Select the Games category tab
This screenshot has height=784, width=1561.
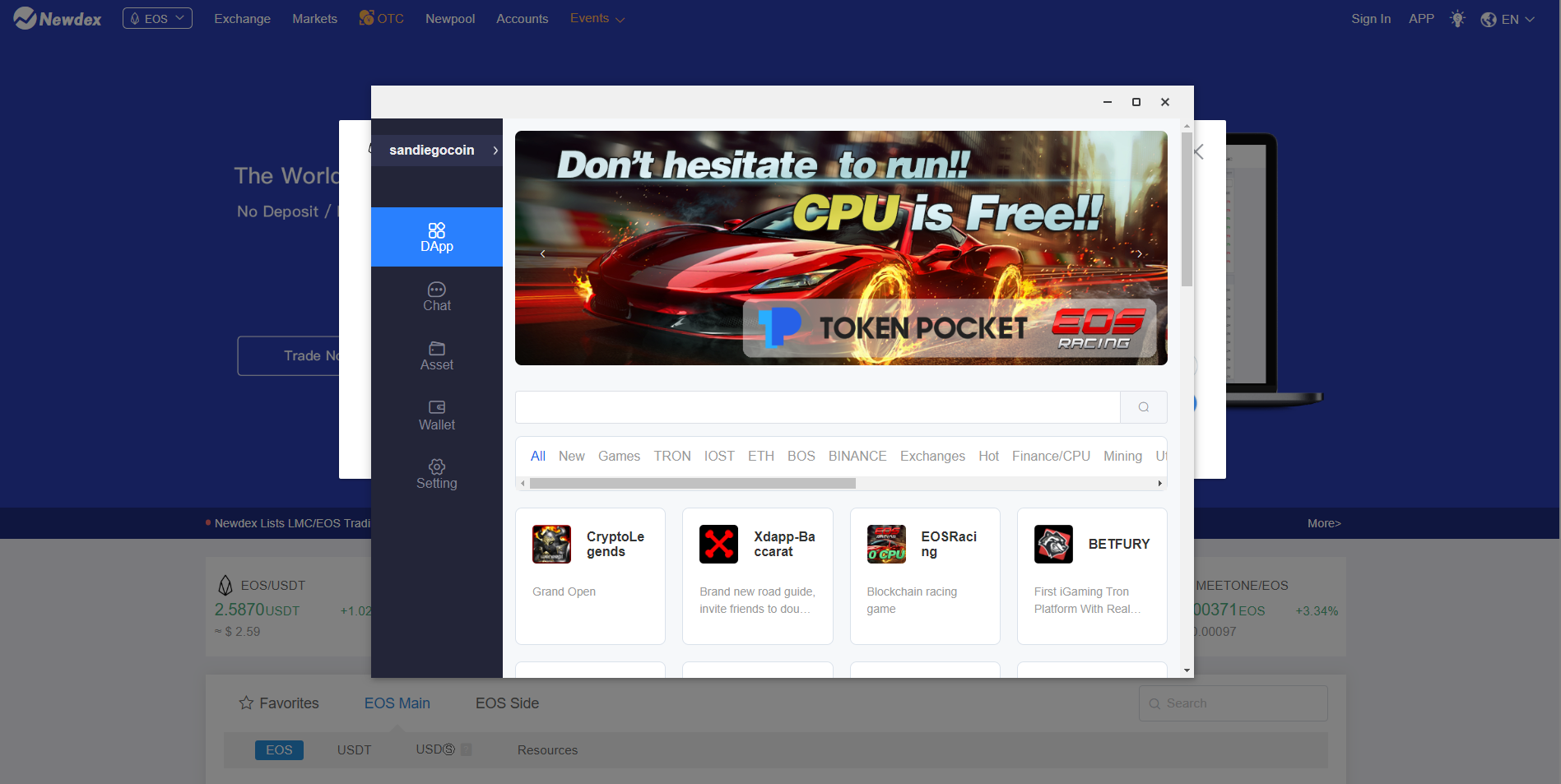619,456
